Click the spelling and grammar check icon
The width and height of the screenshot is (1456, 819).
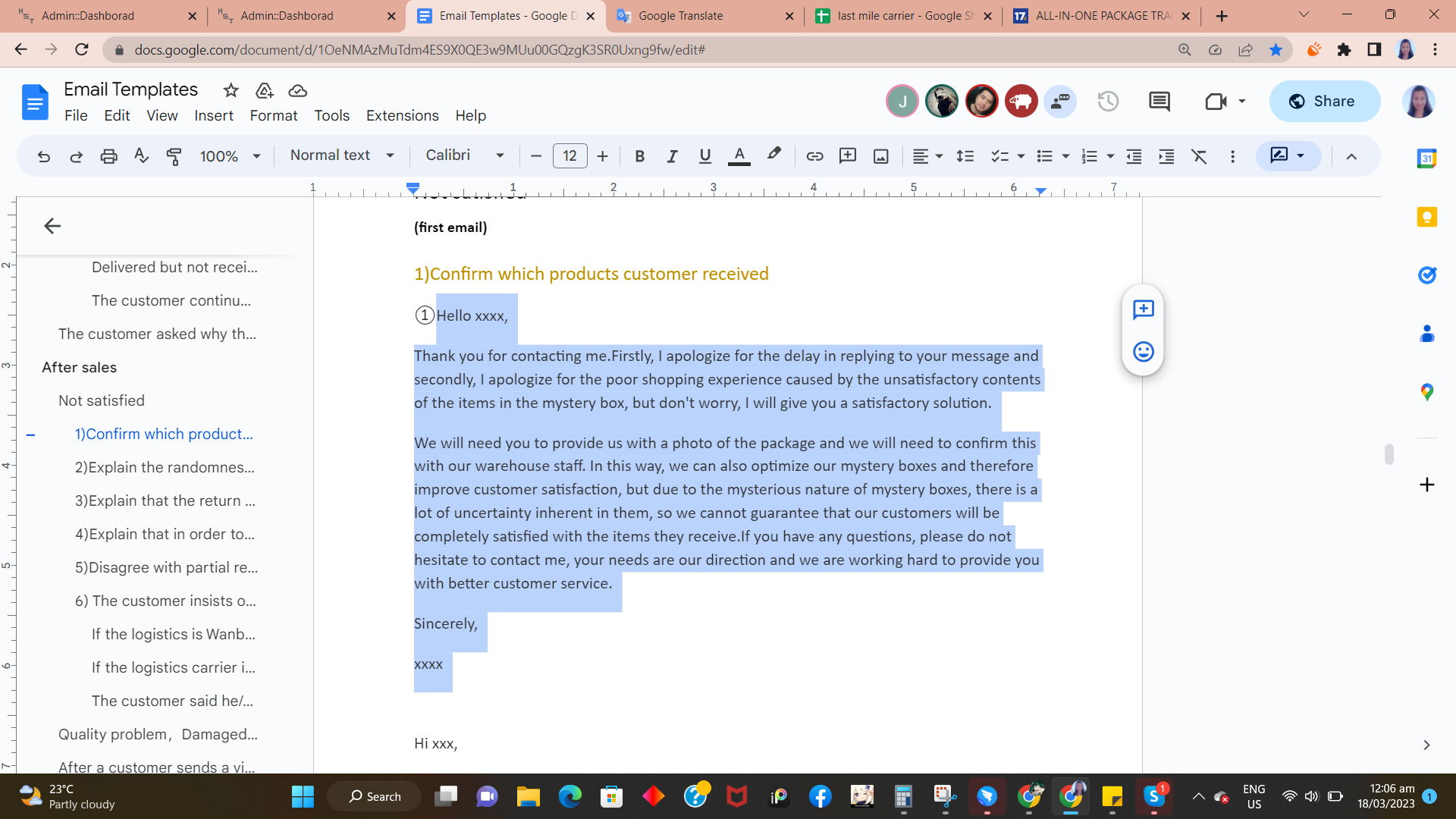141,156
